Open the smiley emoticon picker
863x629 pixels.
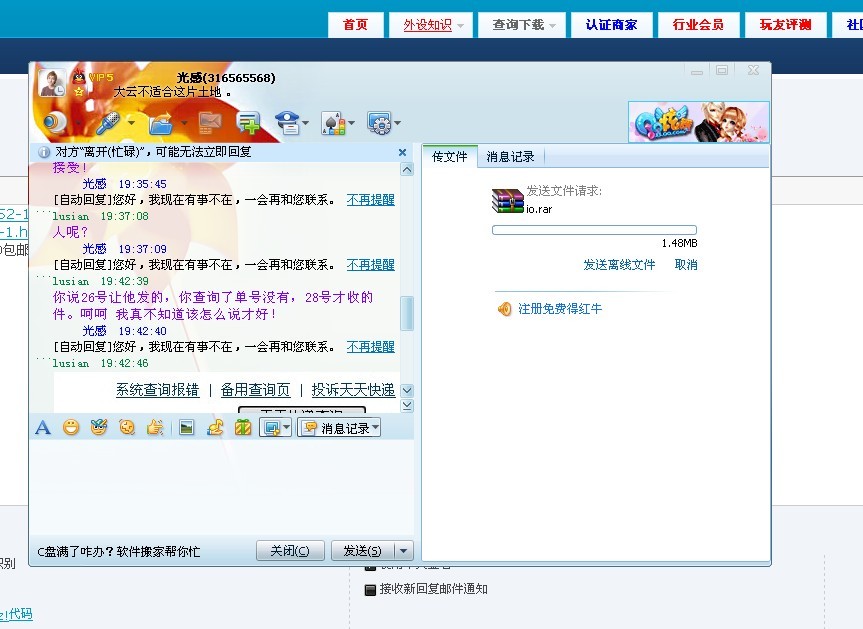coord(71,428)
